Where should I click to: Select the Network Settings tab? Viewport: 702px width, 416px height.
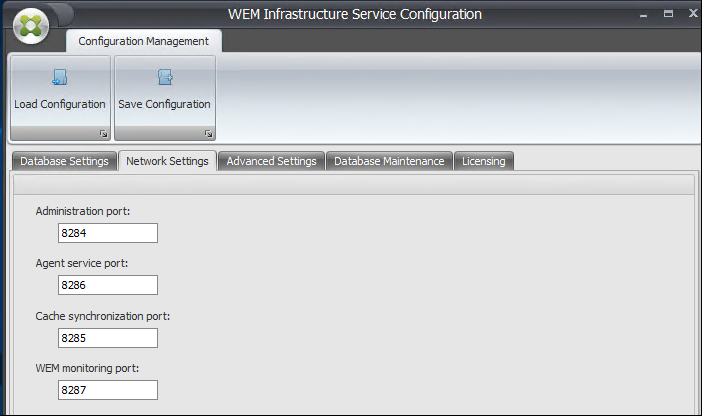(167, 161)
